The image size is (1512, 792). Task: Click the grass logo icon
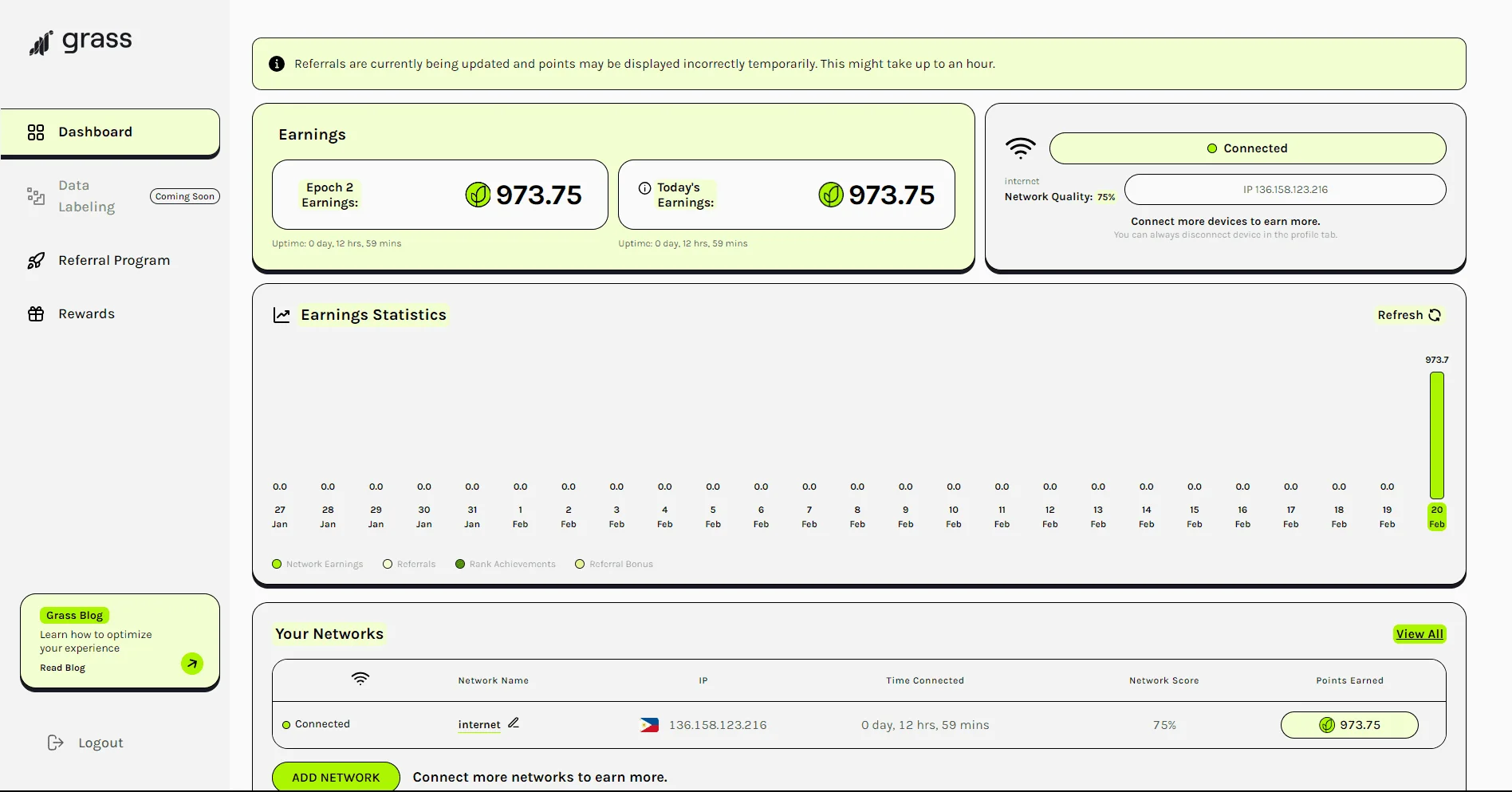coord(41,43)
